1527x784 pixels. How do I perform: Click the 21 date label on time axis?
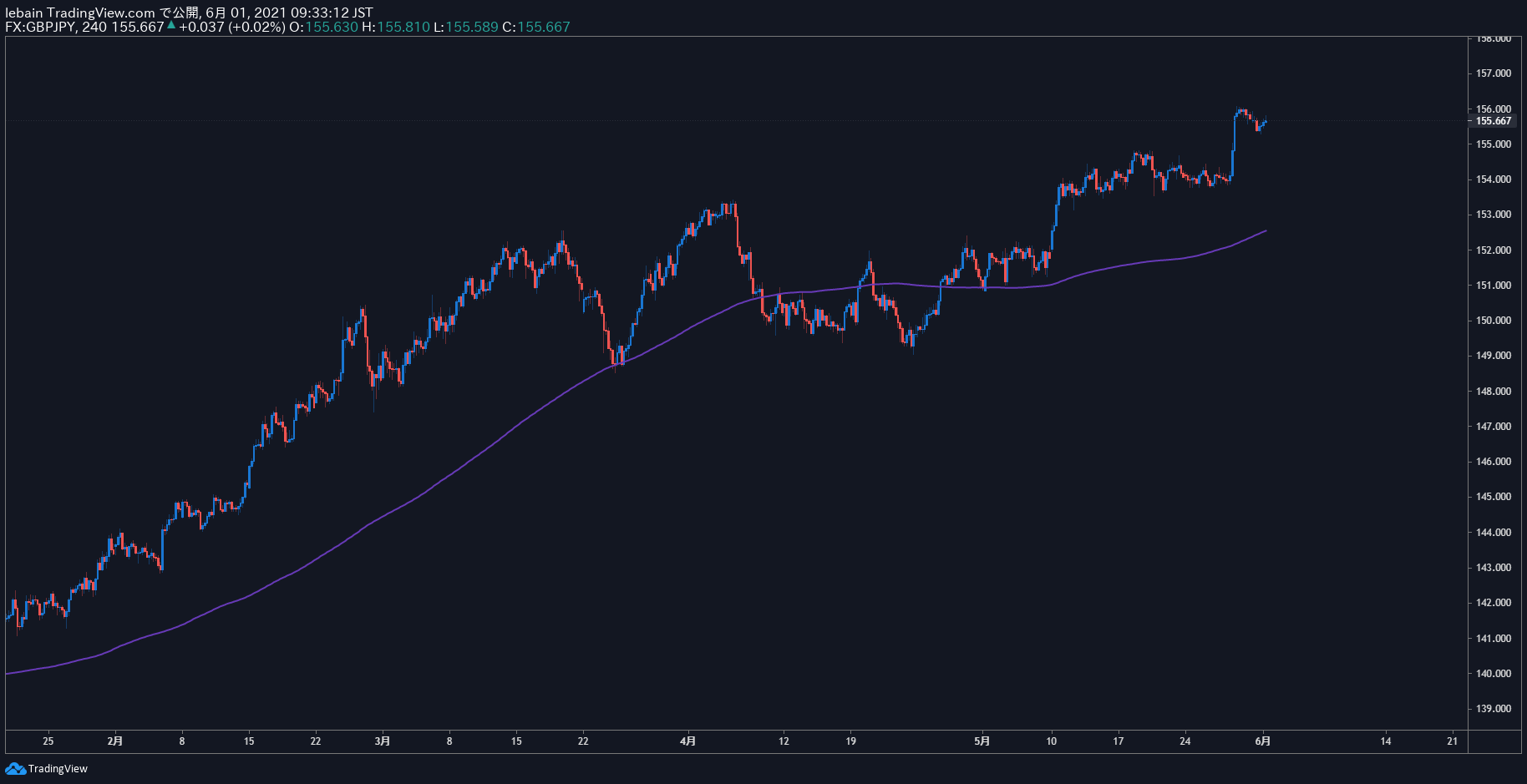[1453, 741]
